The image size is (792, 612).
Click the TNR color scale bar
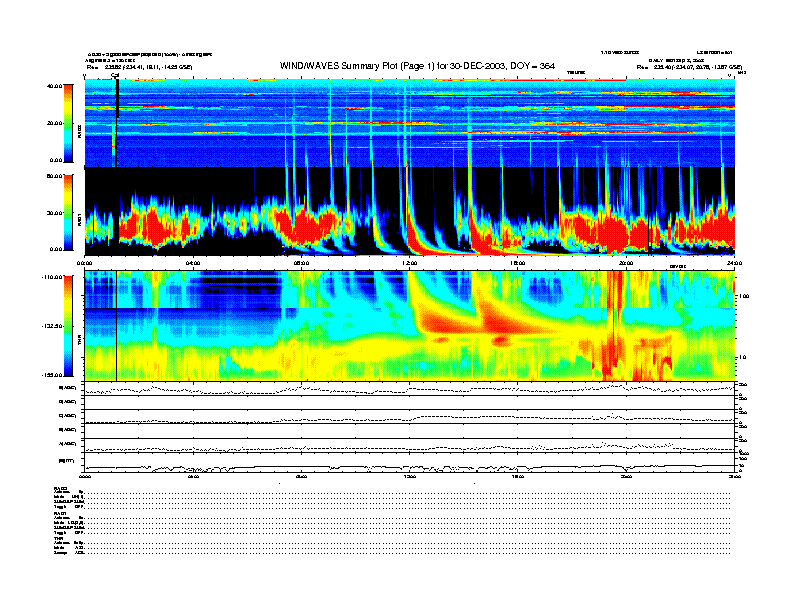coord(68,326)
